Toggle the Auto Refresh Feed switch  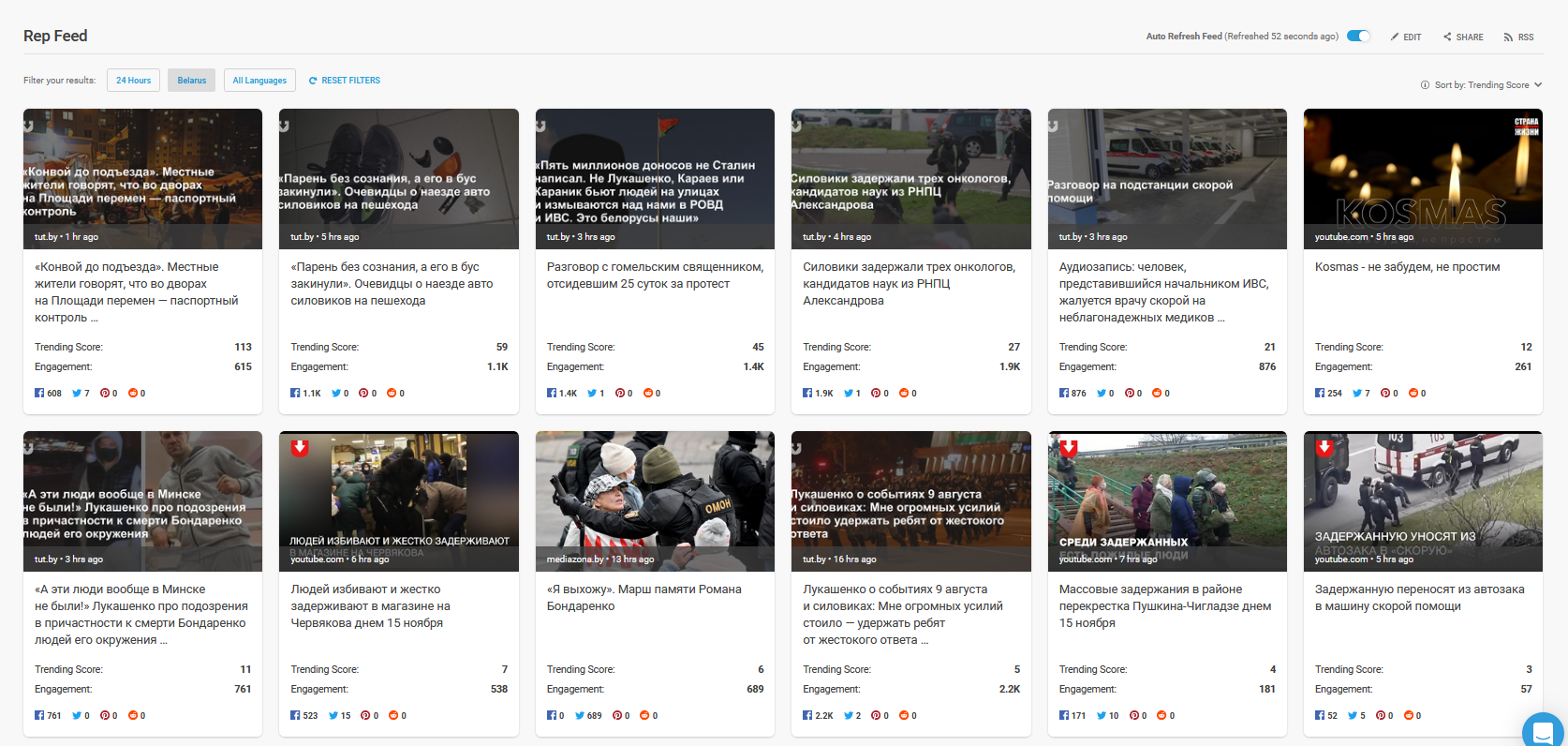pyautogui.click(x=1358, y=37)
